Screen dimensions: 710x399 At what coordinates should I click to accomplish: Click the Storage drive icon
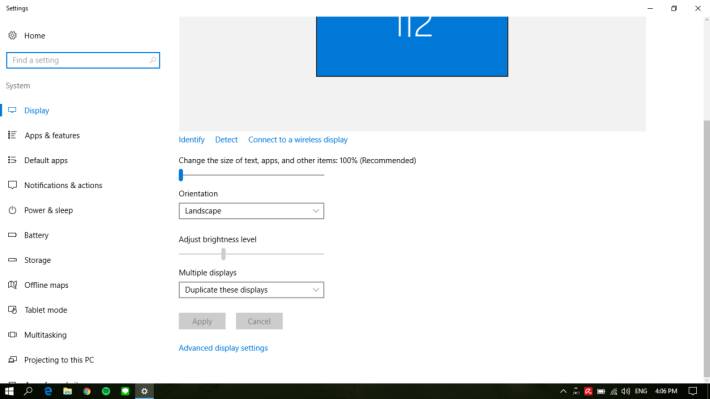12,260
